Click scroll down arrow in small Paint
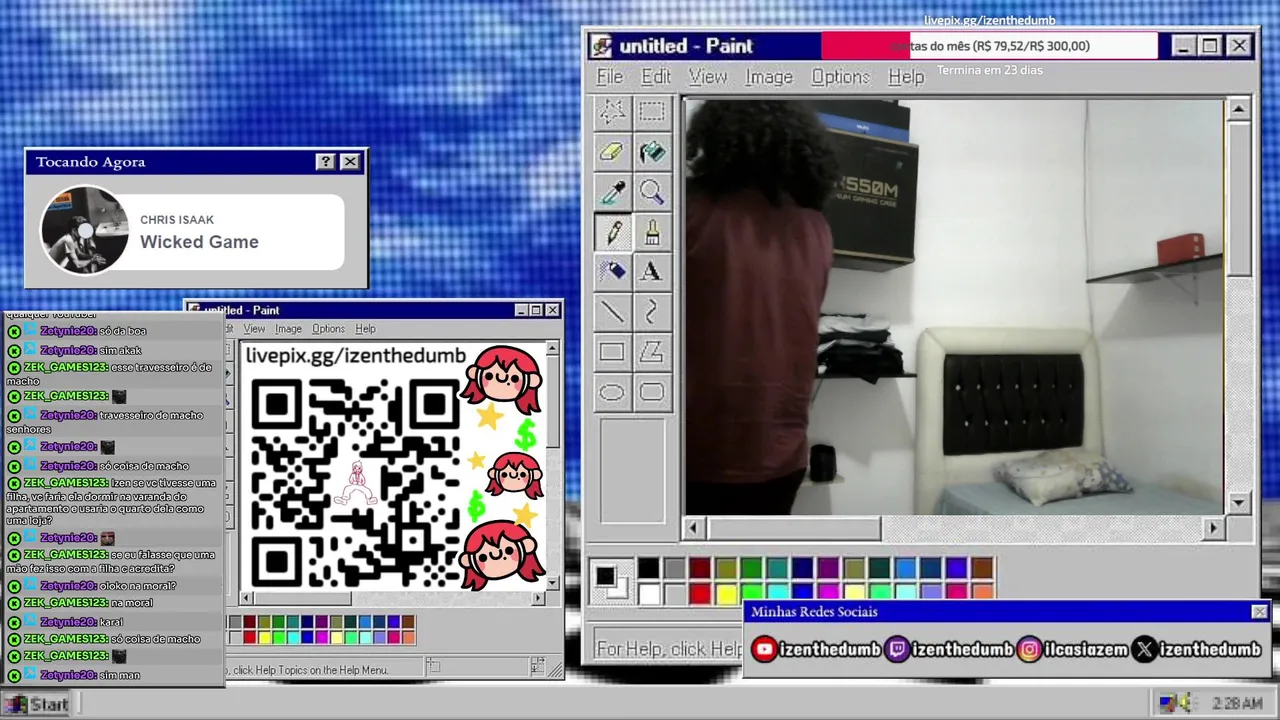The image size is (1280, 720). click(551, 581)
